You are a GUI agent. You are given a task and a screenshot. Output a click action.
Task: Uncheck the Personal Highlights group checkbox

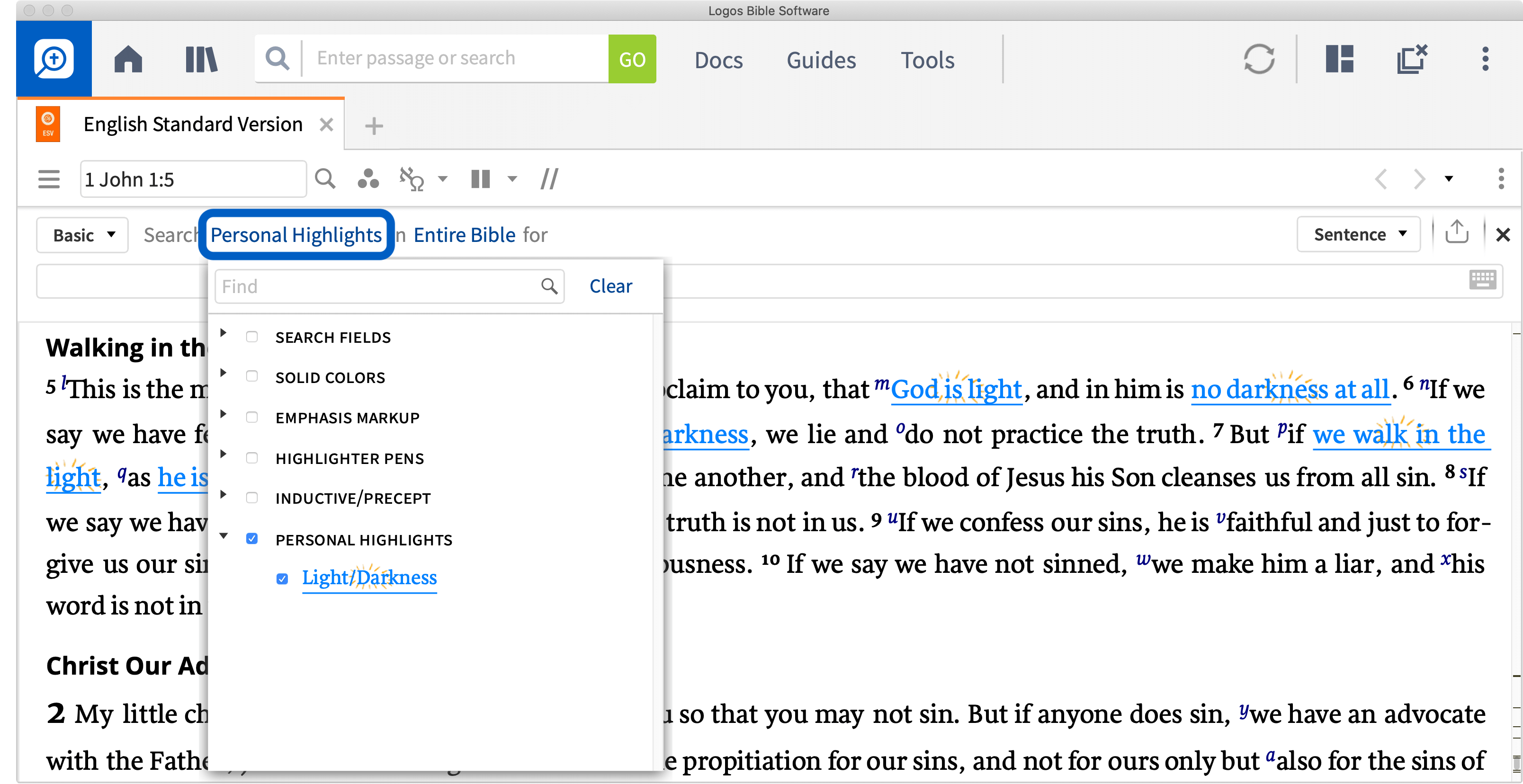[252, 539]
